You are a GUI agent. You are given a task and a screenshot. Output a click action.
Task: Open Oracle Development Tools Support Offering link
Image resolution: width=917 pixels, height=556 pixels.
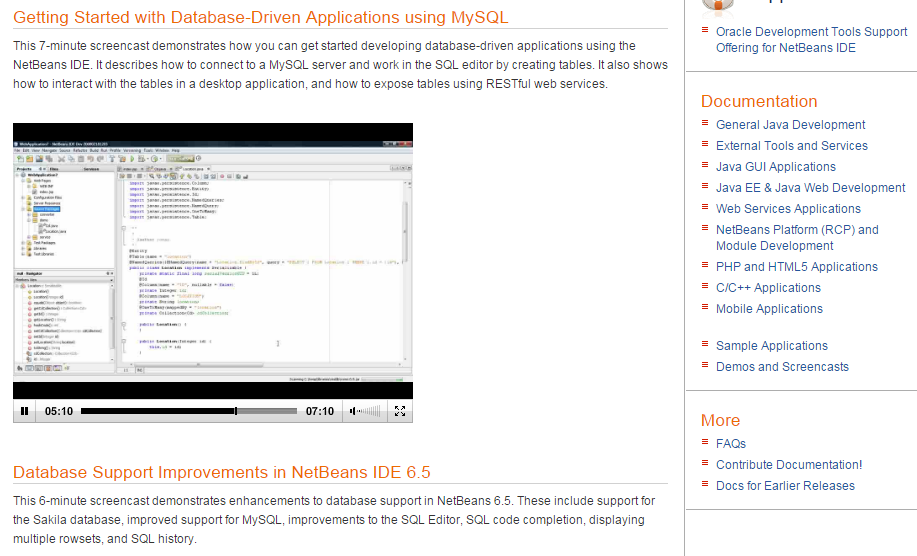click(812, 40)
